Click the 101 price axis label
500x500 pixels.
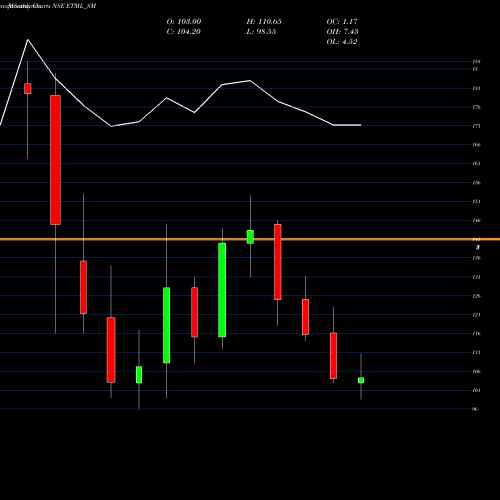point(476,390)
